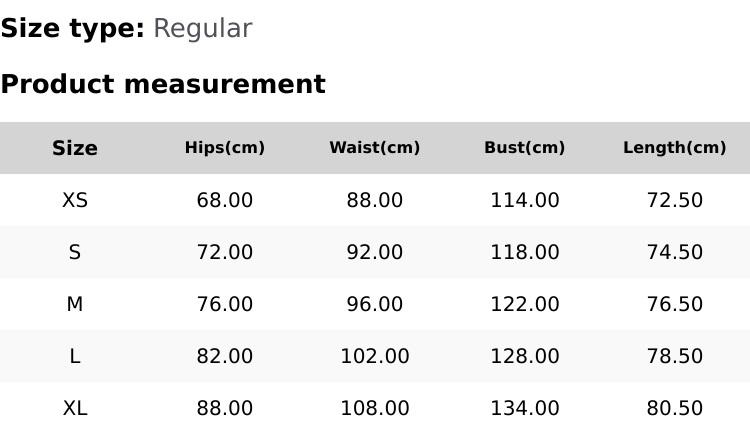Screen dimensions: 750x434
Task: Select the M size row label
Action: (75, 304)
